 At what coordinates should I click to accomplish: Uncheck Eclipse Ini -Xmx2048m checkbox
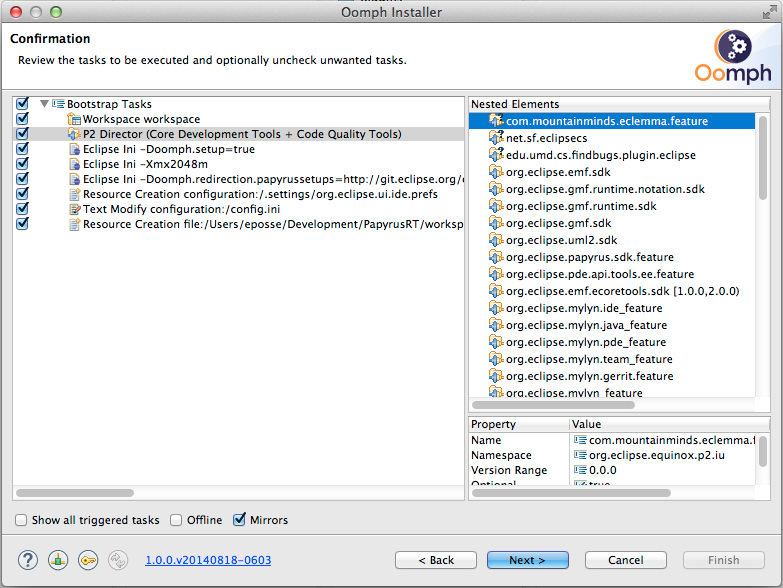coord(22,163)
